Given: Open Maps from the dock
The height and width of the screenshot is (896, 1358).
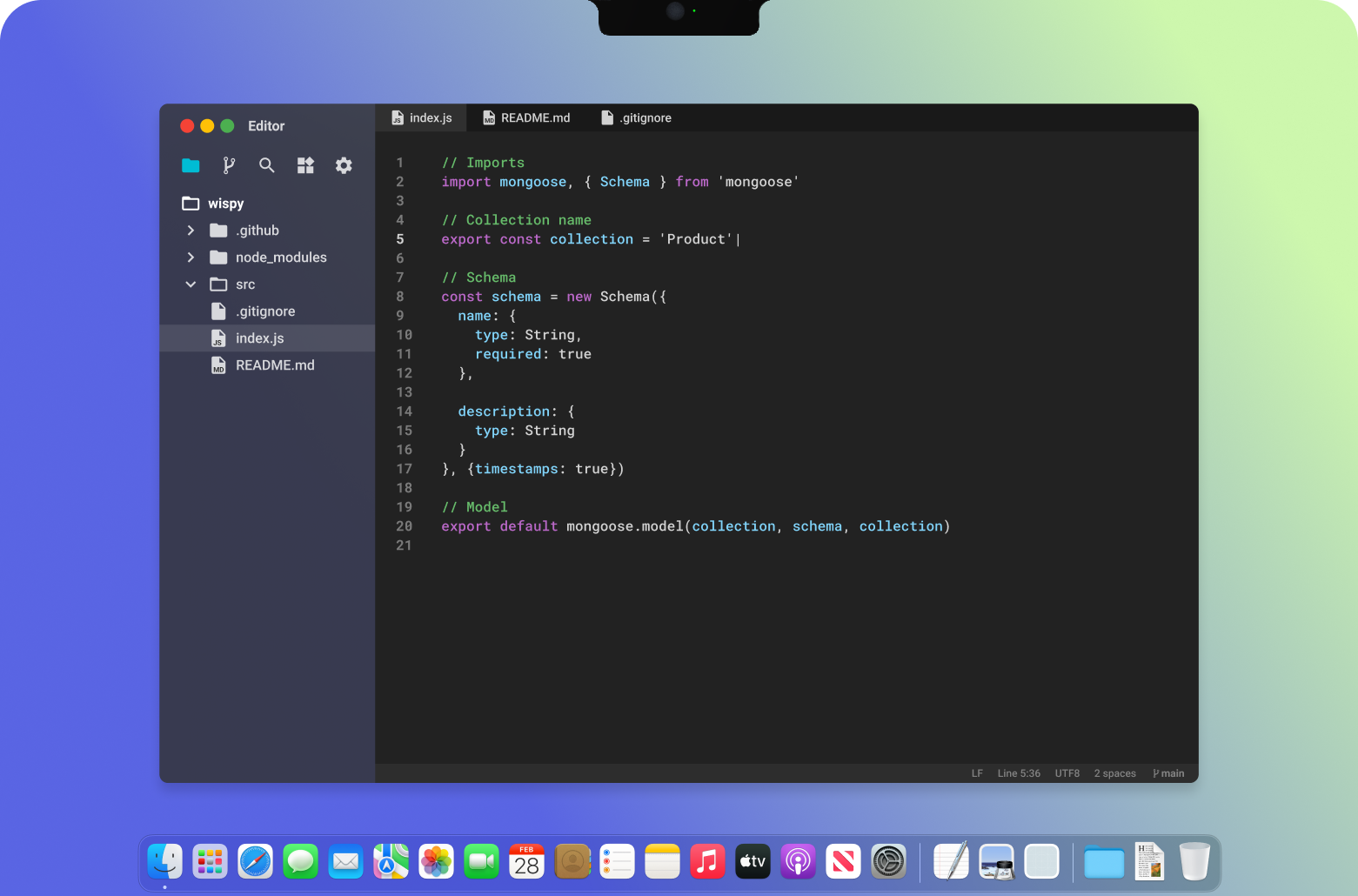Looking at the screenshot, I should coord(391,862).
